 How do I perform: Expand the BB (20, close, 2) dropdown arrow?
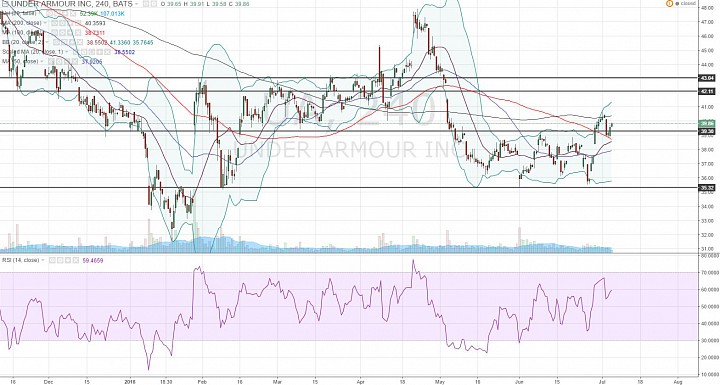coord(47,42)
